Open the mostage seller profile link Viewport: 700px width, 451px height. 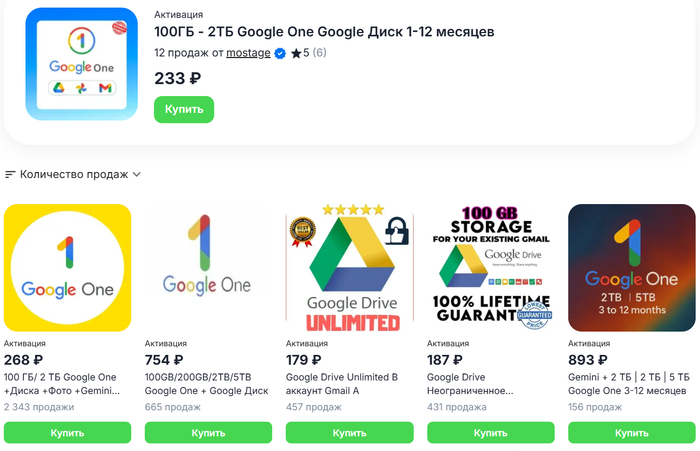point(248,53)
